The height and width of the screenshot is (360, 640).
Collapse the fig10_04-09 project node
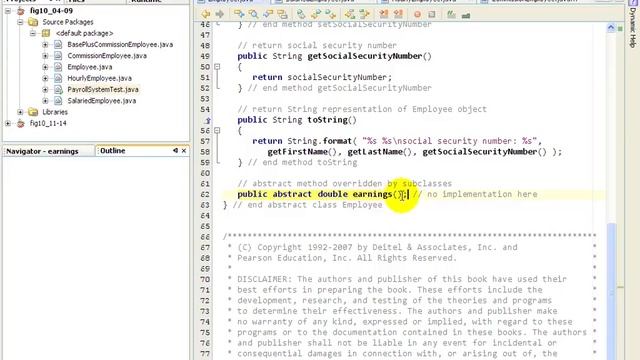[x=8, y=11]
